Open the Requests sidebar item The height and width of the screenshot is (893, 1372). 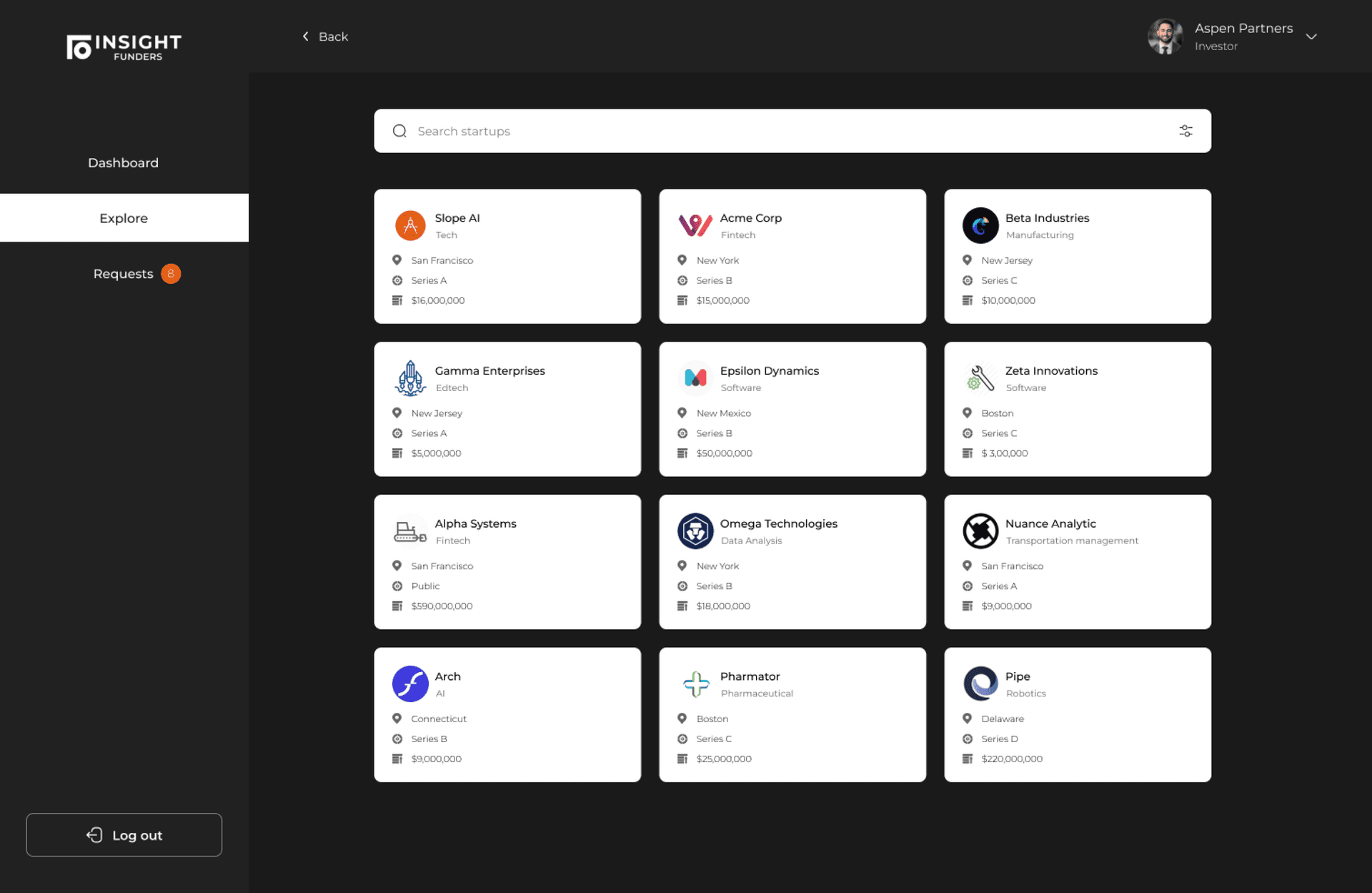[x=123, y=274]
